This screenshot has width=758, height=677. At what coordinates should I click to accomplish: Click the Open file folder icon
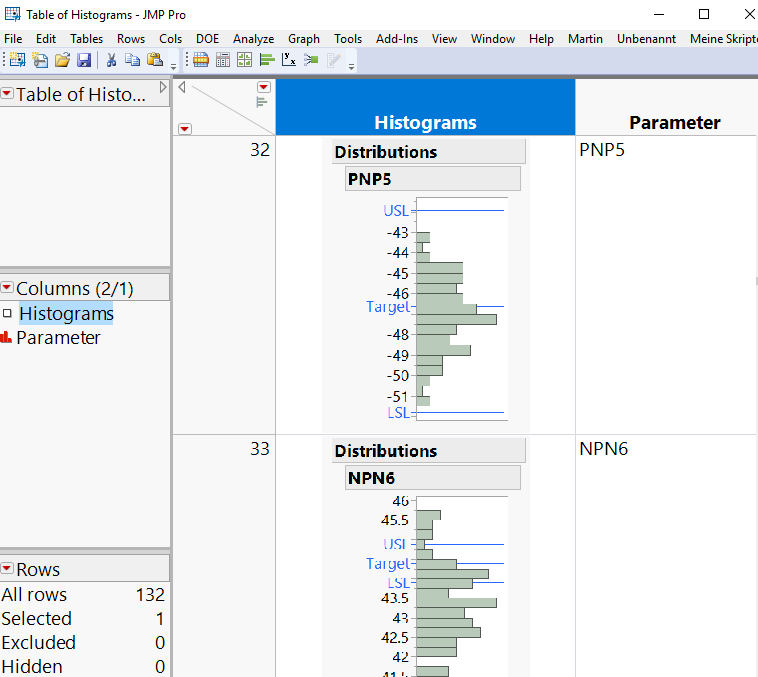62,60
